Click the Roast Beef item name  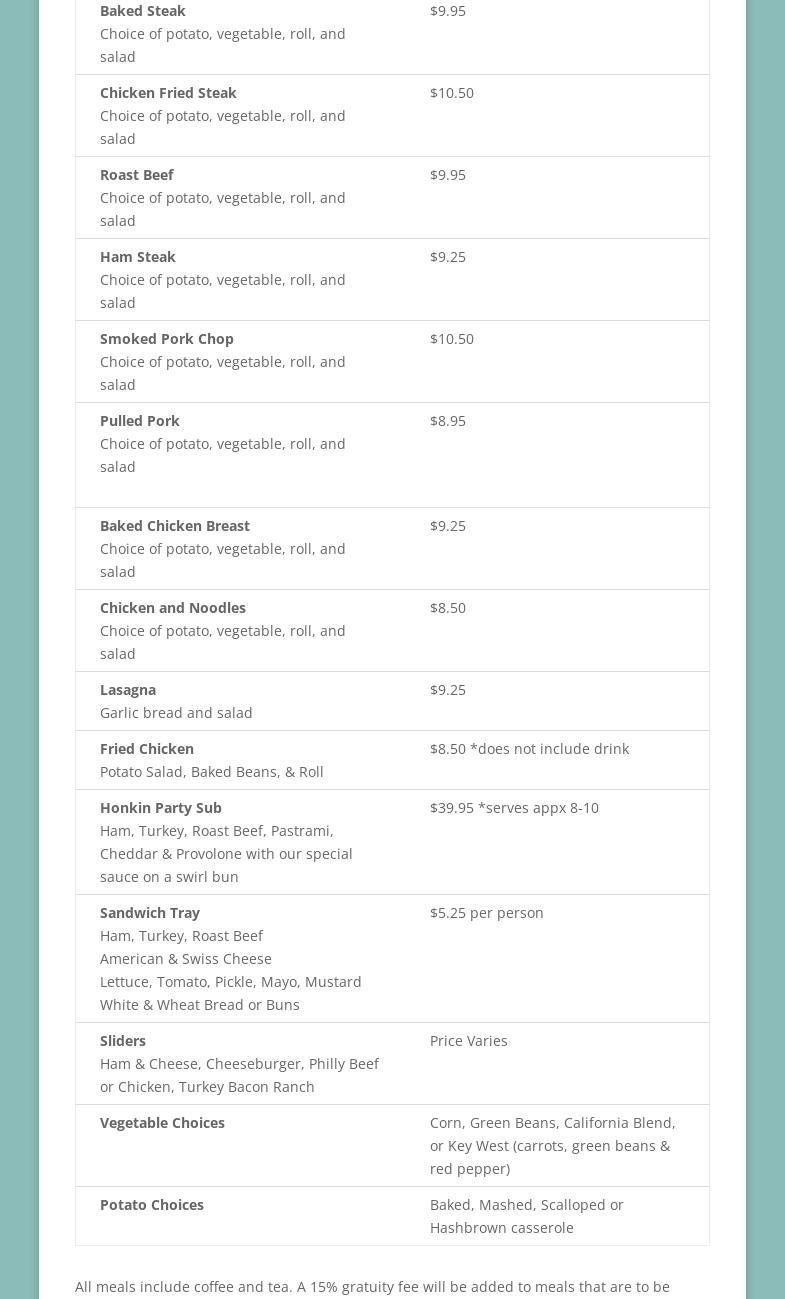click(x=136, y=175)
